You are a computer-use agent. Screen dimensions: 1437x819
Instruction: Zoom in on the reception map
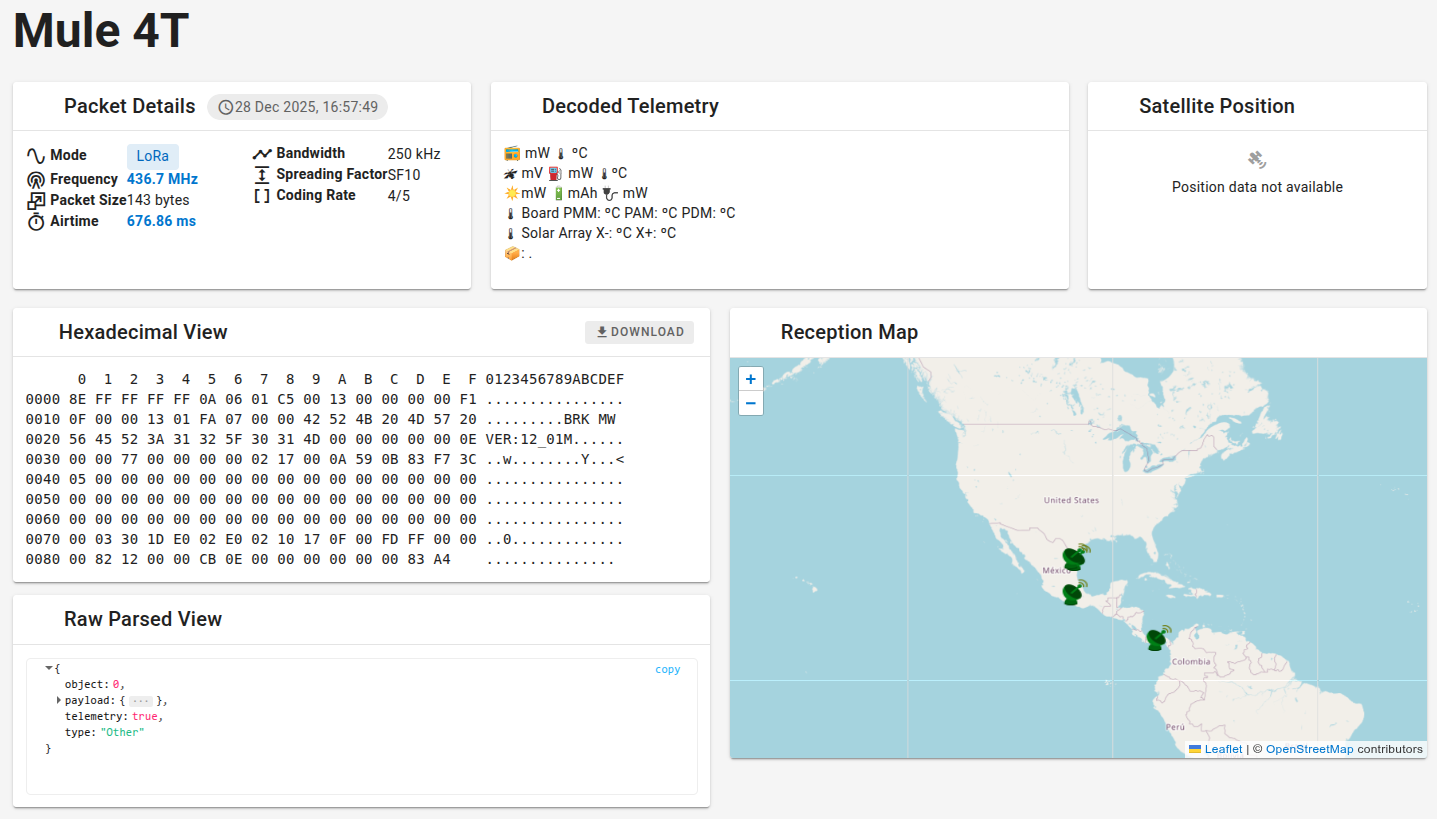(751, 379)
